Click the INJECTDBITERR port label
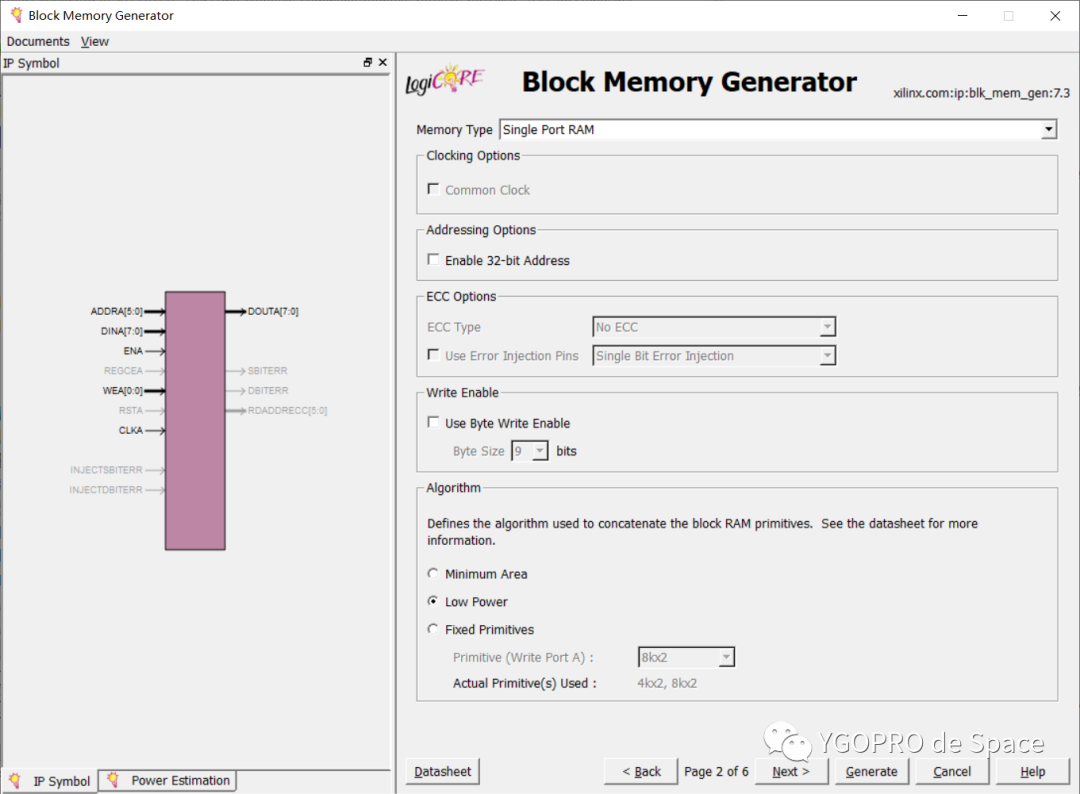 (x=106, y=490)
